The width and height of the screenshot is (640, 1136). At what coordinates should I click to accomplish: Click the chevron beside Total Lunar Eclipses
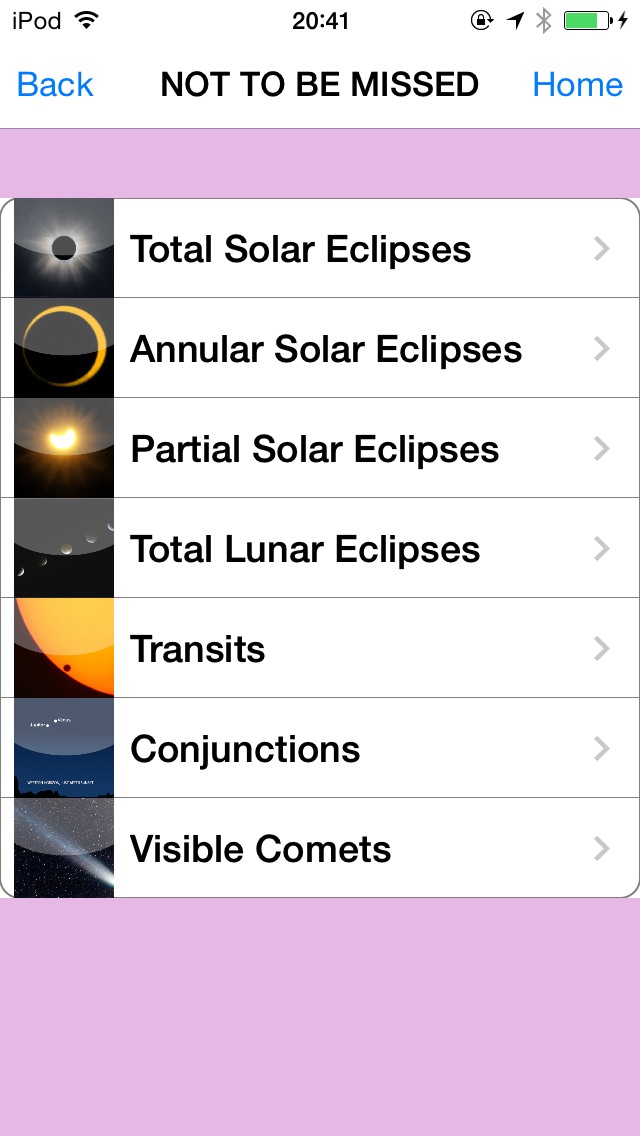(x=601, y=549)
